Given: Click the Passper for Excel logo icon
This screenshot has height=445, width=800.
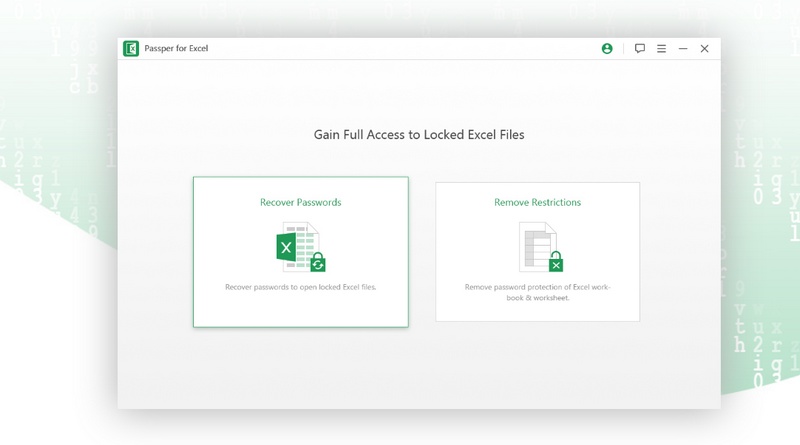Looking at the screenshot, I should (131, 48).
